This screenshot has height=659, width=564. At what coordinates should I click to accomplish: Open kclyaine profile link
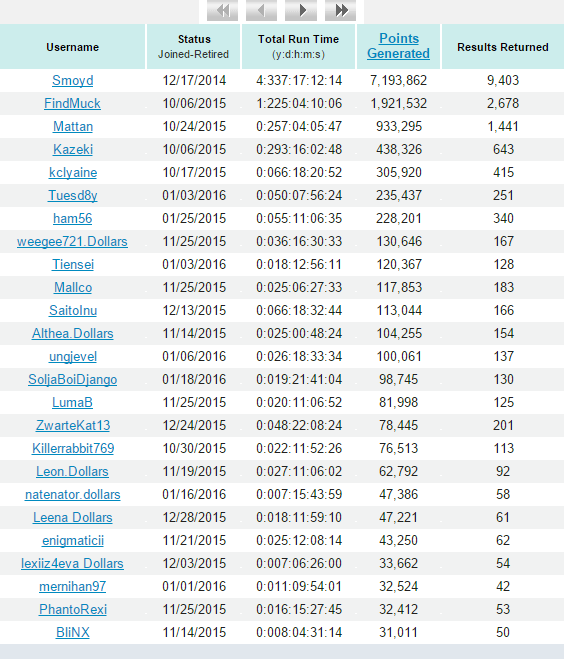pyautogui.click(x=73, y=173)
